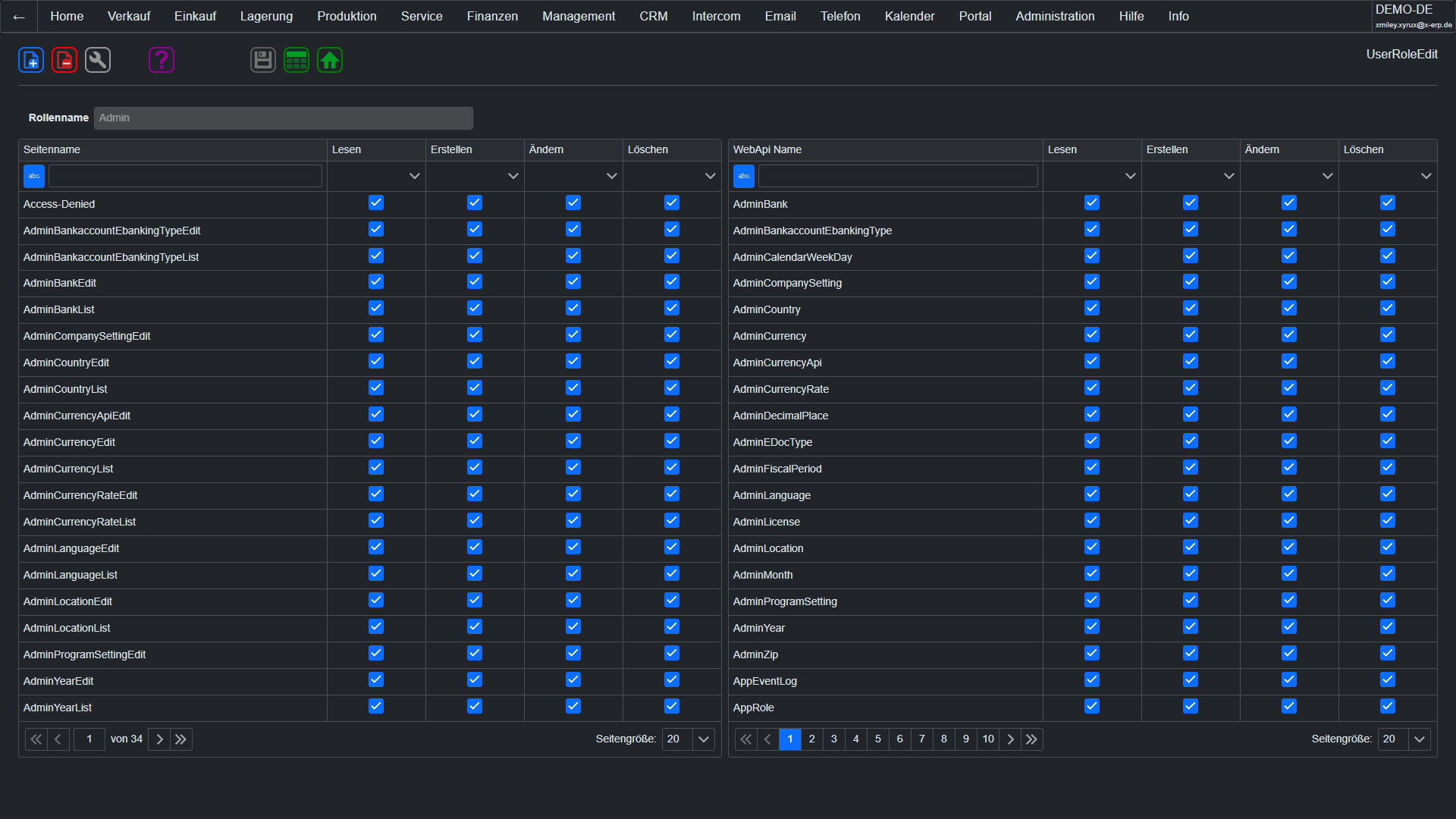1456x819 pixels.
Task: Click the blue new document icon
Action: point(31,60)
